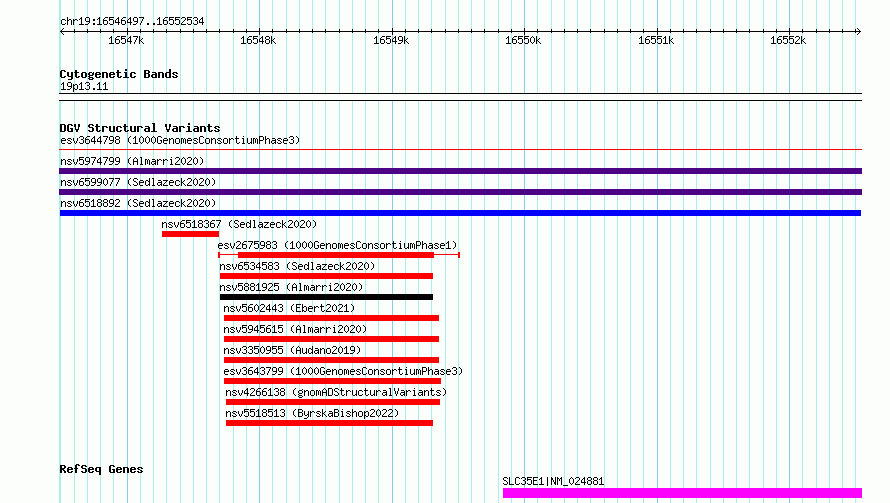The image size is (890, 503).
Task: Click the 16550k ruler tick label
Action: pyautogui.click(x=523, y=40)
